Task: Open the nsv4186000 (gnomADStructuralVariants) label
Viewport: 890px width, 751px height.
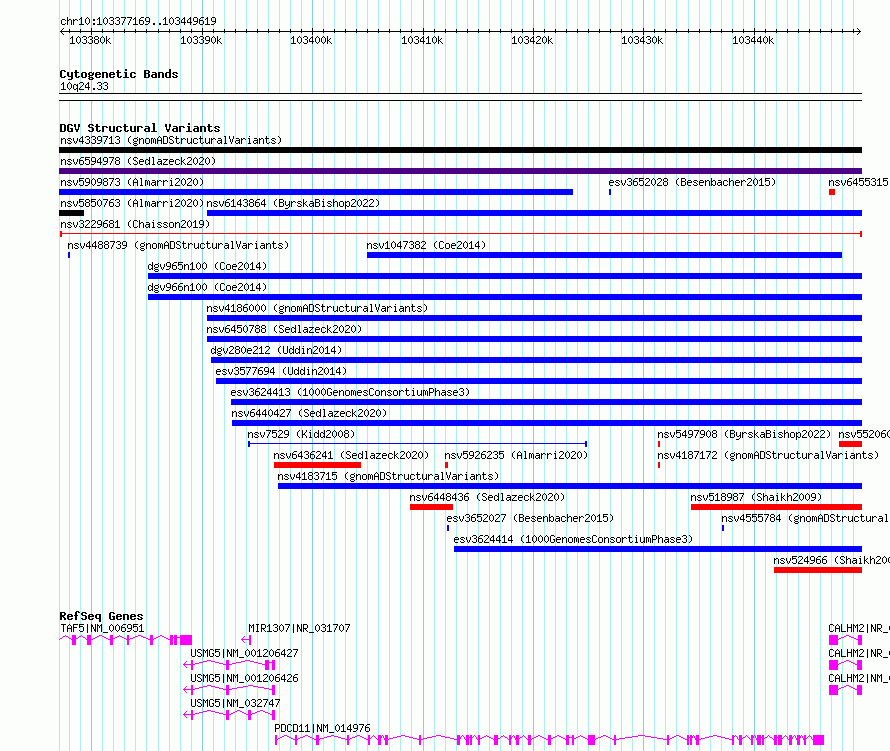Action: tap(317, 308)
